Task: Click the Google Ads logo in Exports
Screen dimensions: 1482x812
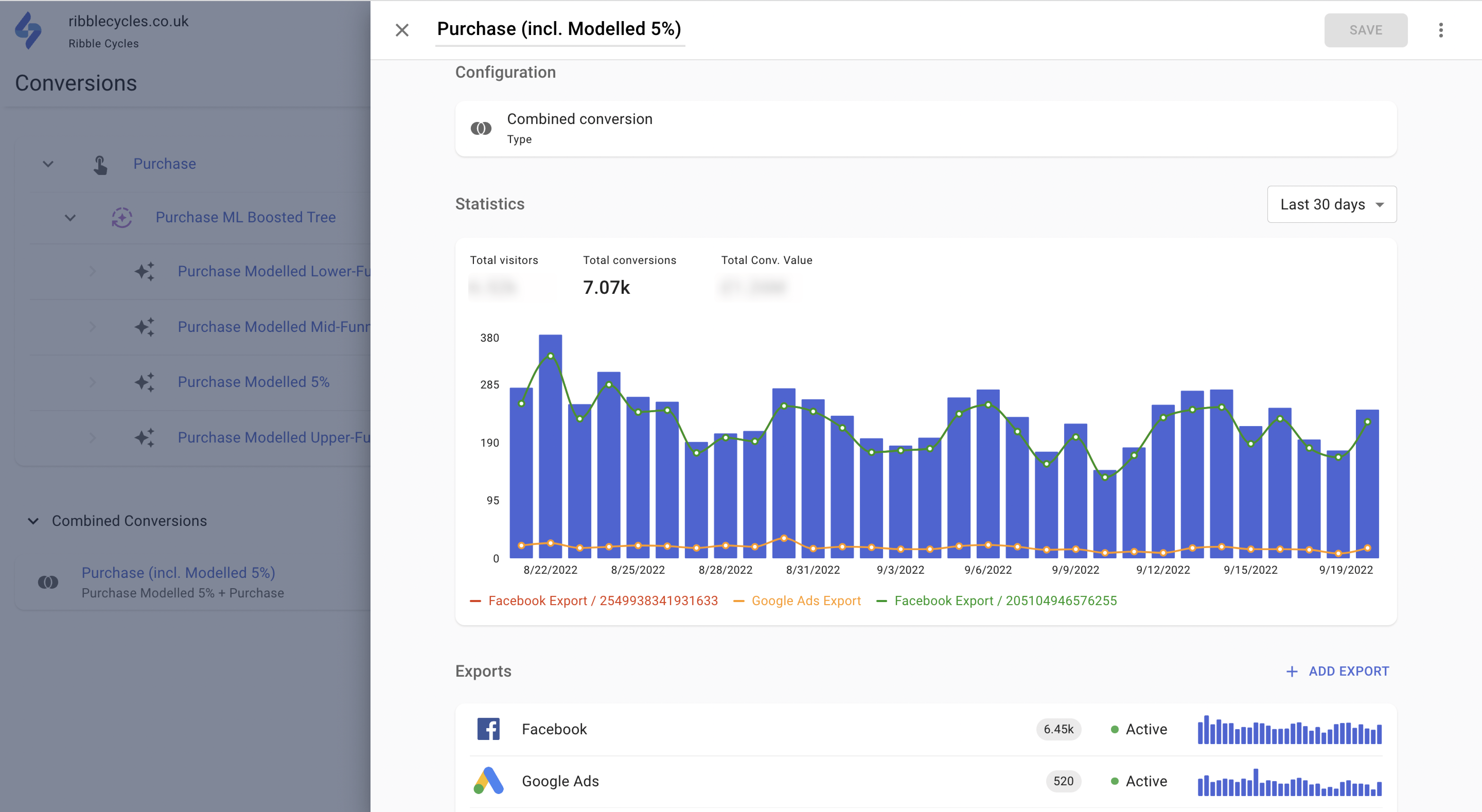Action: [488, 781]
